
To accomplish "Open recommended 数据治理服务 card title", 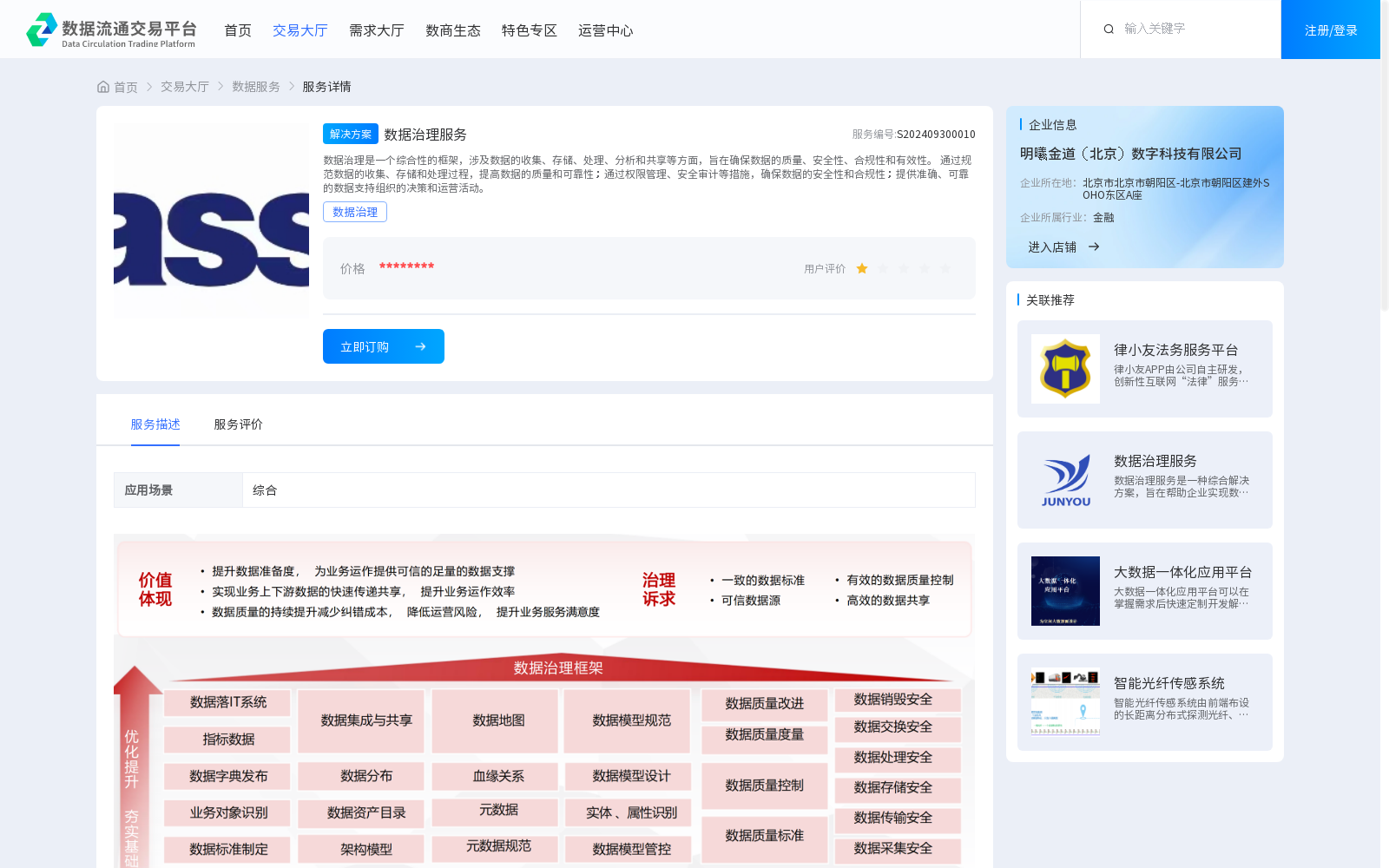I will [1155, 461].
